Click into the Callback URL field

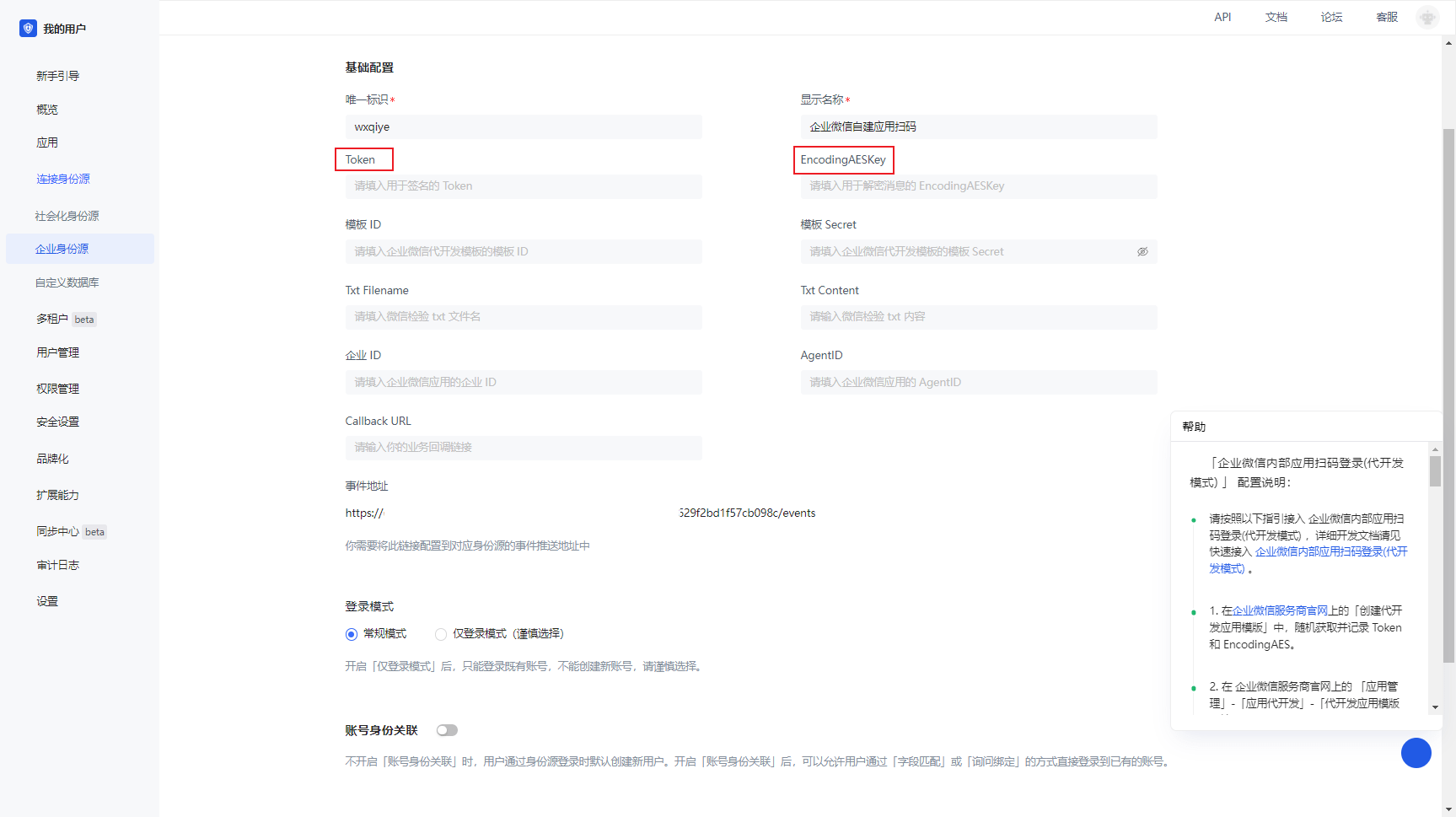click(x=524, y=448)
